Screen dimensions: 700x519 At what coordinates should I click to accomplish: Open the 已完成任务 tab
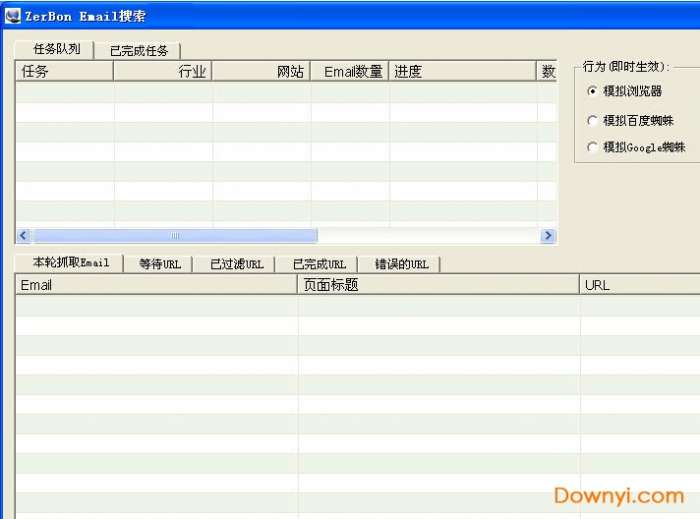(139, 50)
